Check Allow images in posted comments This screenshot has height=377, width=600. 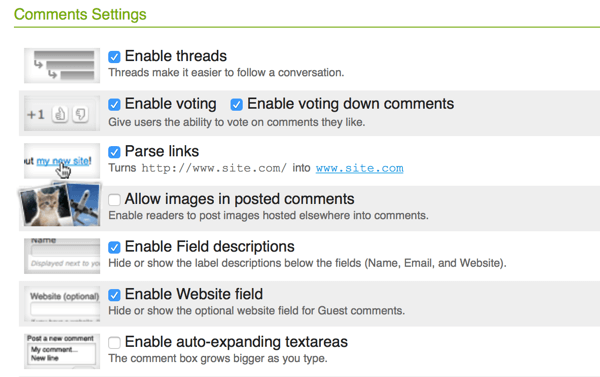click(114, 199)
